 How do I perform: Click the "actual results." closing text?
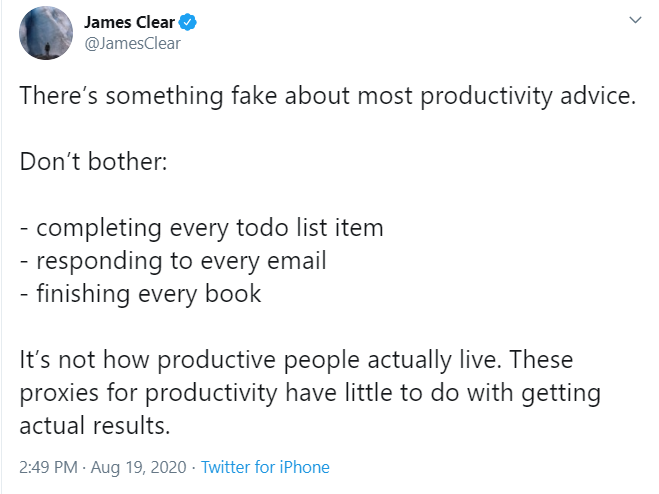pos(95,425)
